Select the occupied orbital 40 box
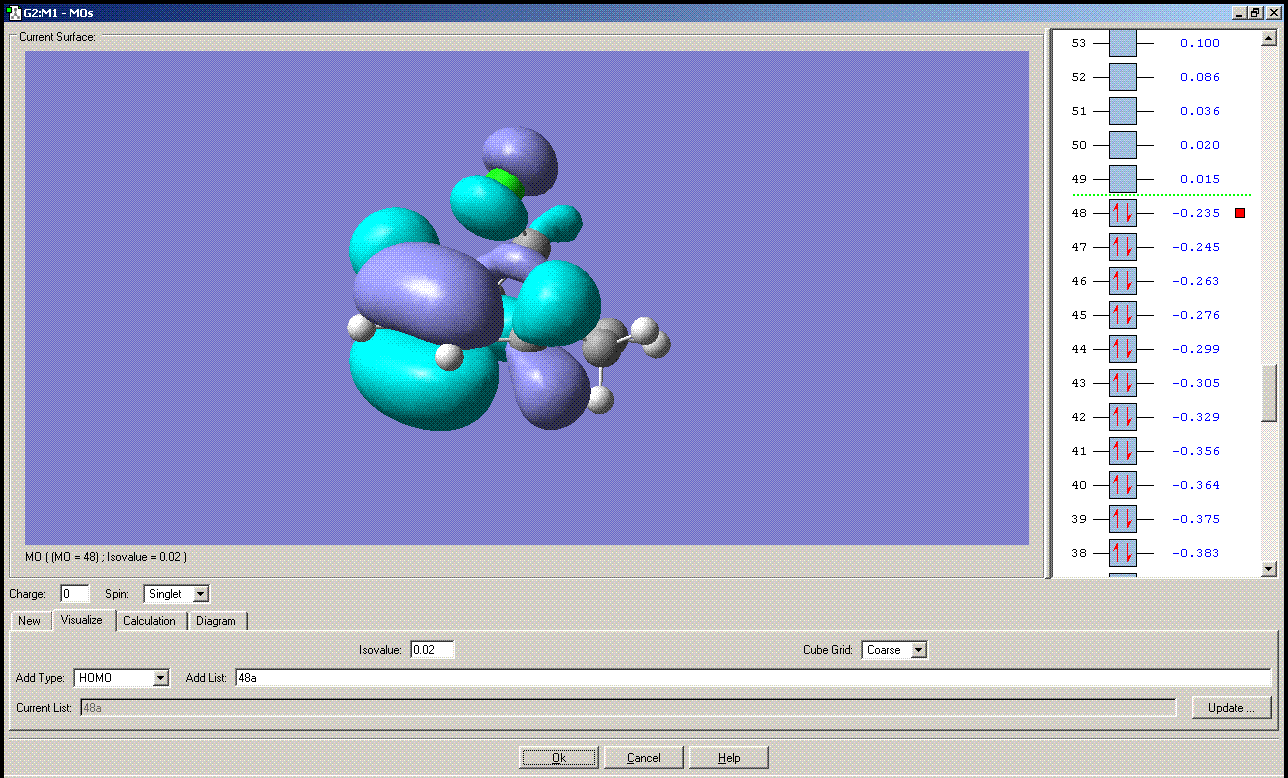Screen dimensions: 1288x778 (x=1123, y=485)
